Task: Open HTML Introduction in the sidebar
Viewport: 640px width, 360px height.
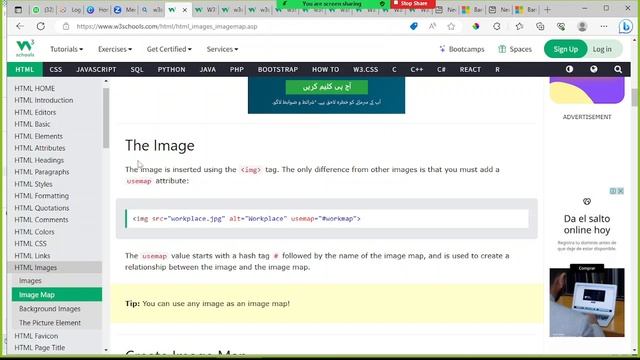Action: click(44, 100)
